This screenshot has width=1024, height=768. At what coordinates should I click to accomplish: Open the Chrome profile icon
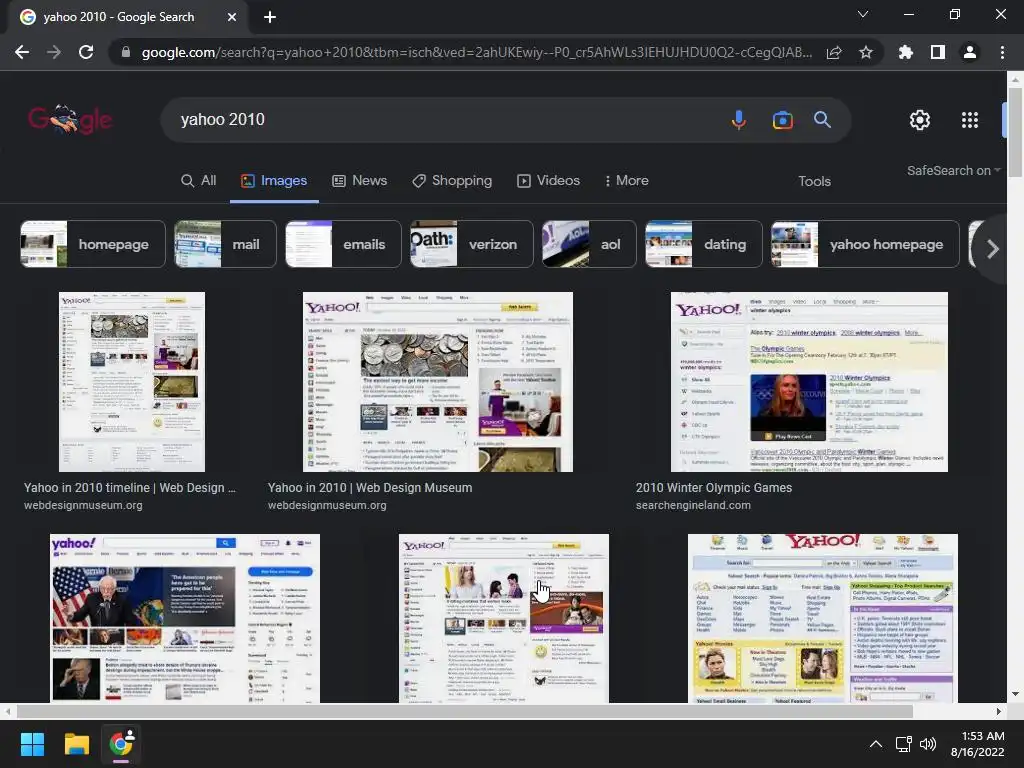coord(970,52)
